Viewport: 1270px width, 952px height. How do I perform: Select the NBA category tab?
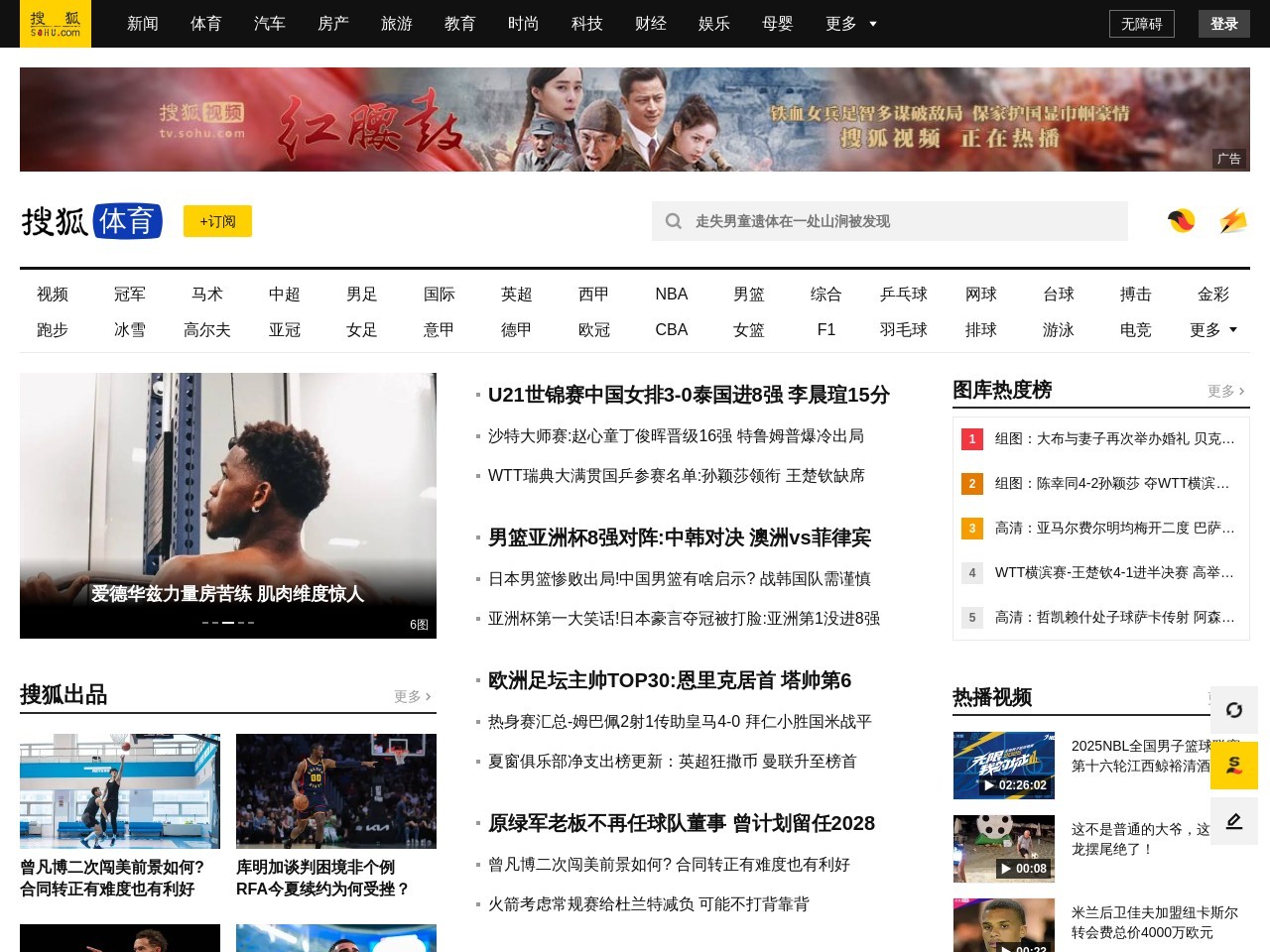pyautogui.click(x=672, y=294)
